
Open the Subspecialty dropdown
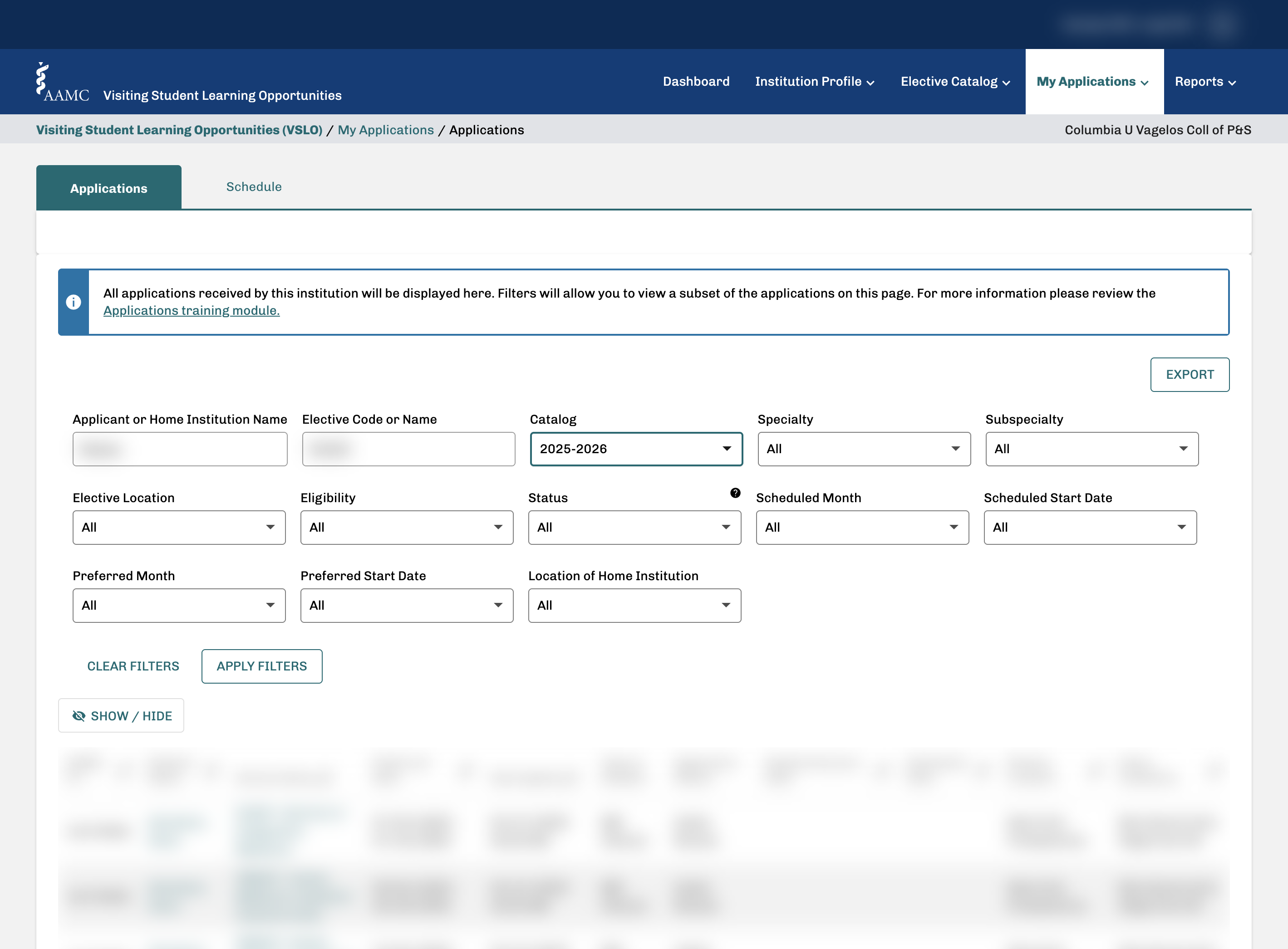[x=1092, y=449]
